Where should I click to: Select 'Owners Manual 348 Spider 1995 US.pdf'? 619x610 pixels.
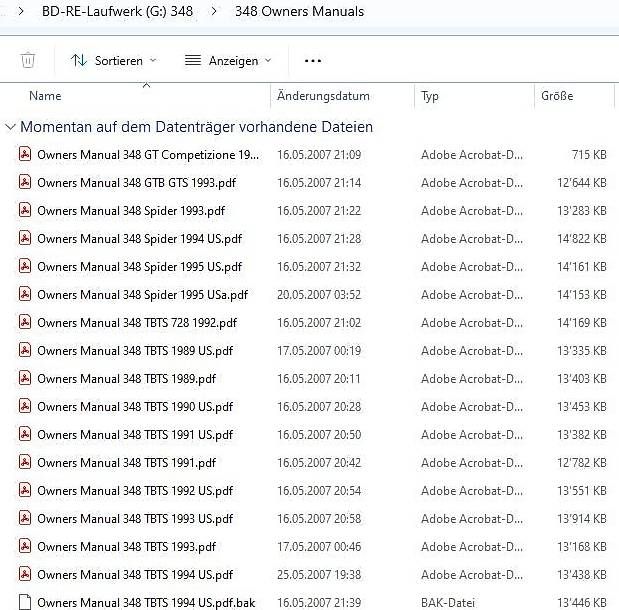[x=139, y=267]
